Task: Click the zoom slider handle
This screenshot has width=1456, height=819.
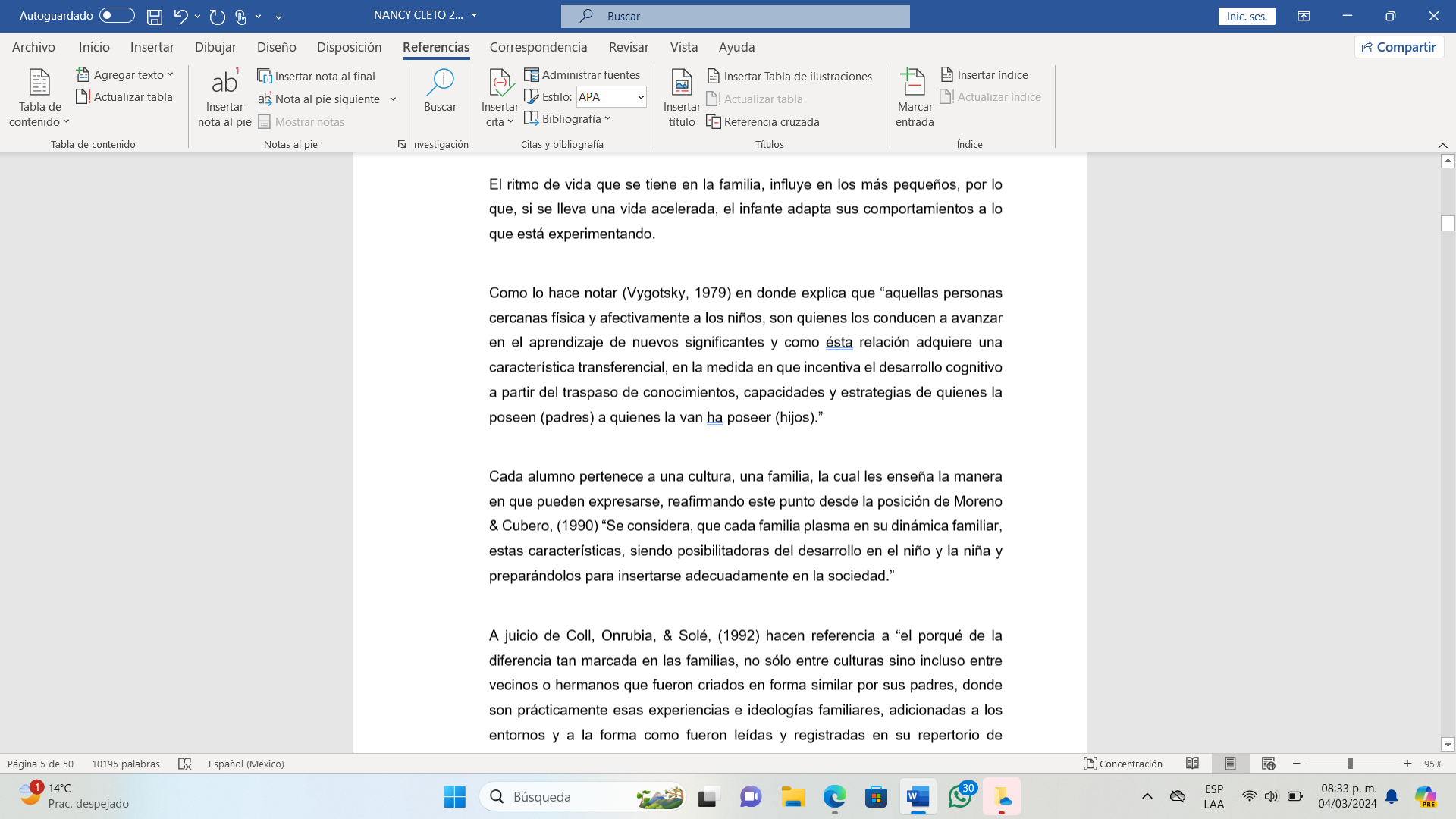Action: click(x=1351, y=764)
